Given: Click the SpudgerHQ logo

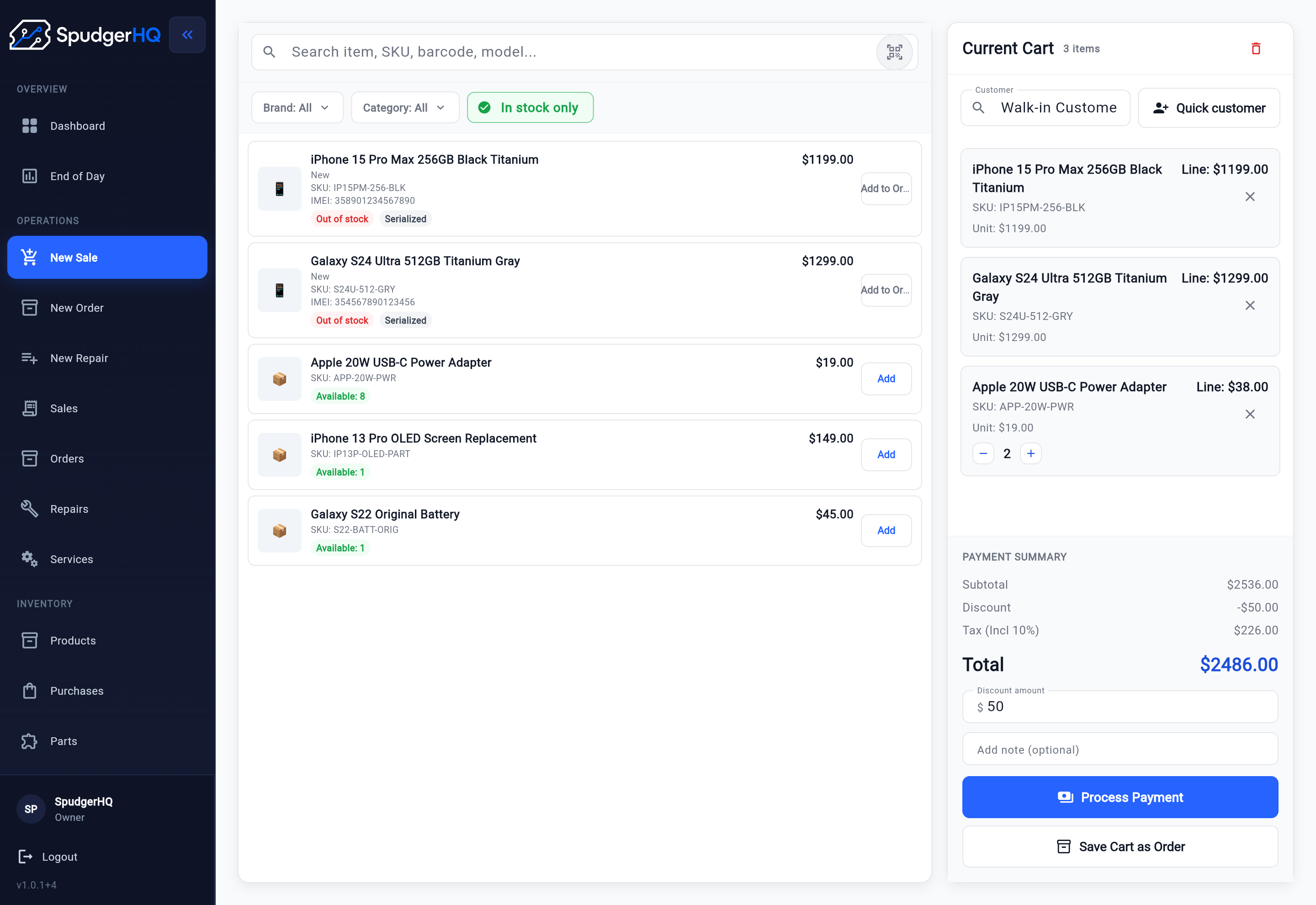Looking at the screenshot, I should point(85,35).
